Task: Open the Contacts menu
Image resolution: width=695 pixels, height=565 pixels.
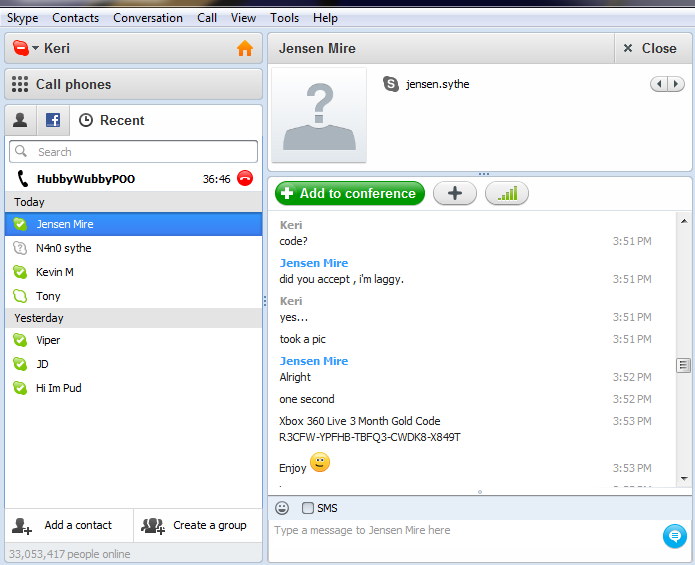Action: pos(75,18)
